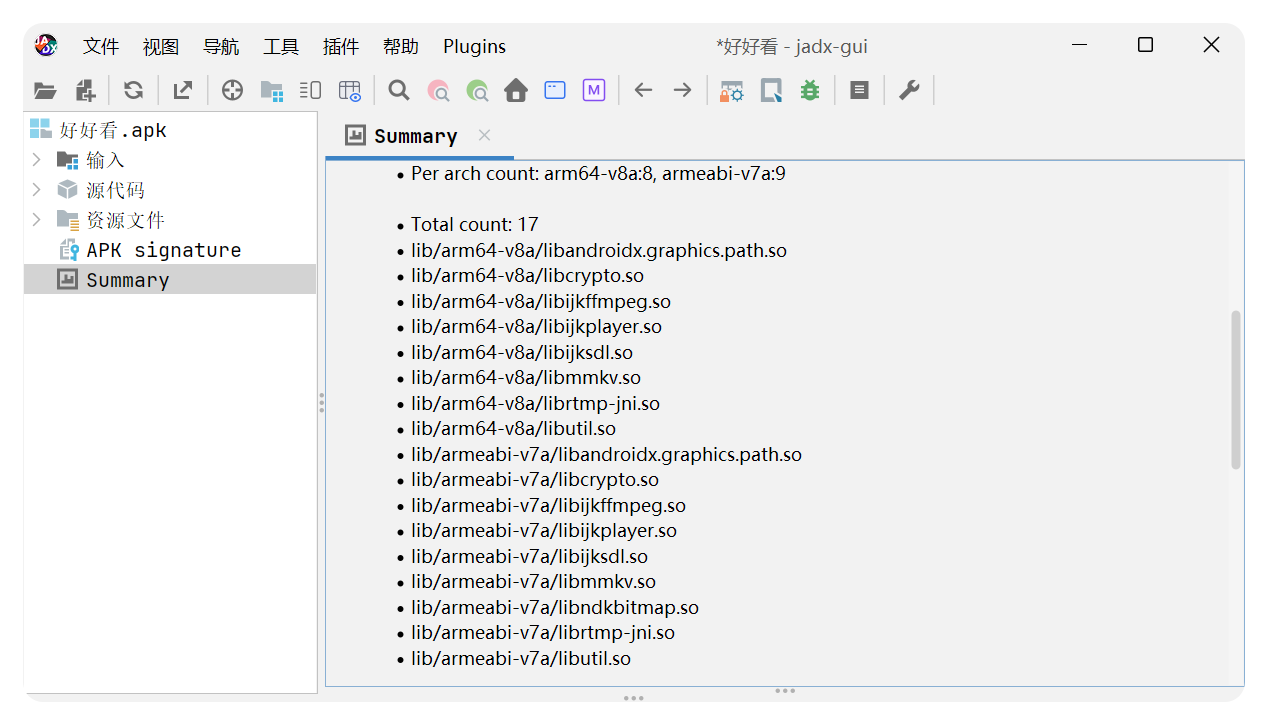This screenshot has height=725, width=1268.
Task: Click lib/armeabi-v7a/librtmp-jni.so entry
Action: click(543, 633)
